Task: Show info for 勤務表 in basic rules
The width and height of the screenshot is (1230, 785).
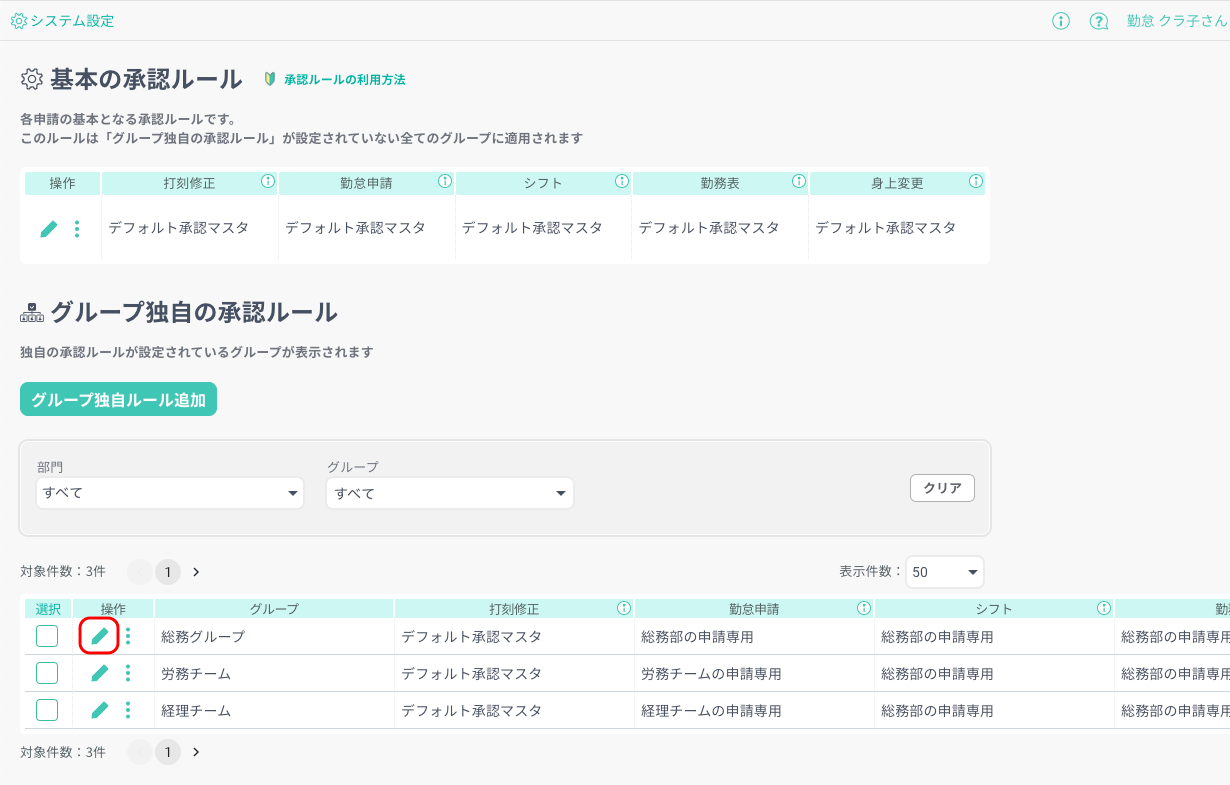Action: pyautogui.click(x=798, y=182)
